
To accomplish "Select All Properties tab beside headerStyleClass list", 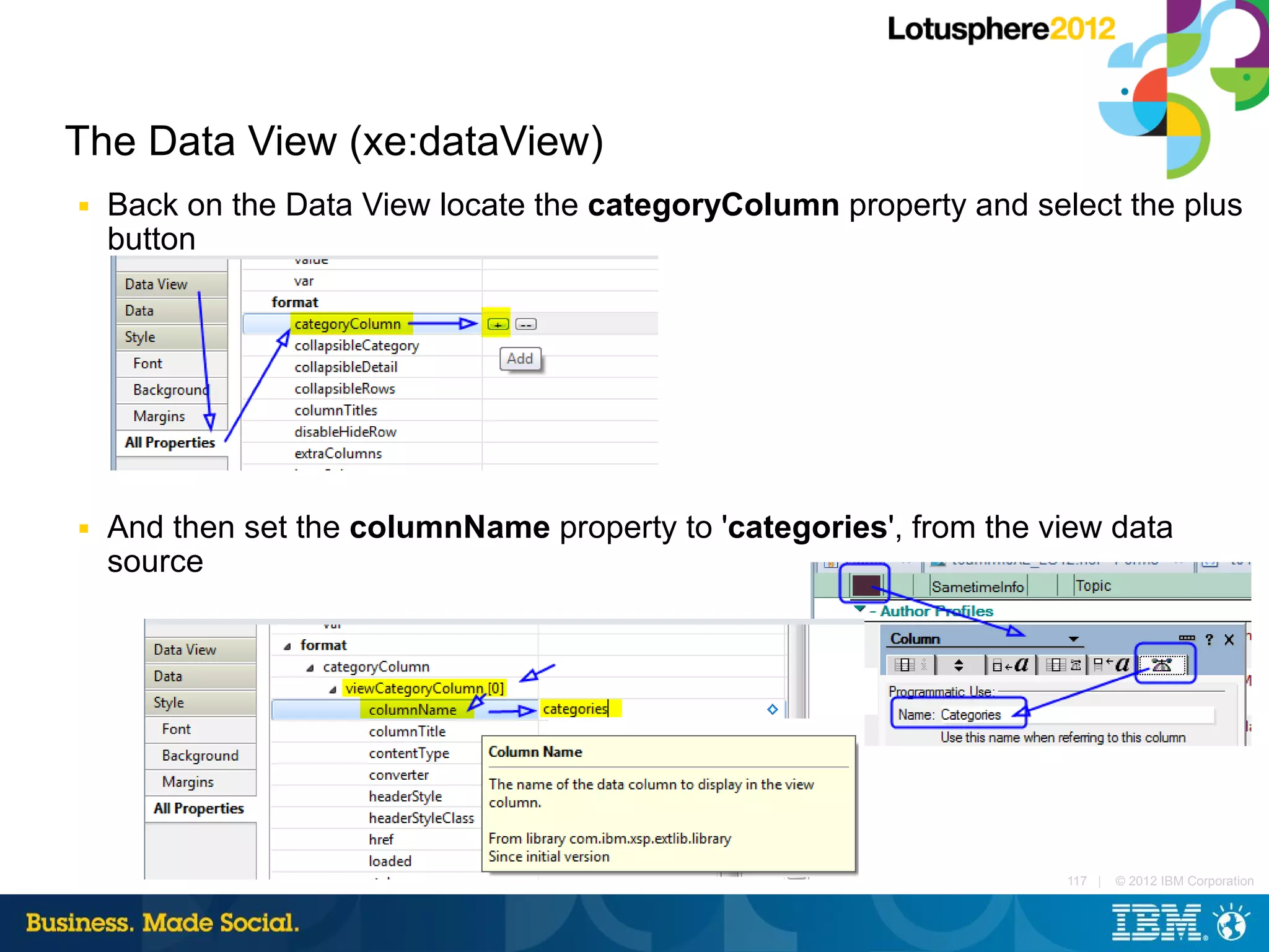I will (200, 809).
